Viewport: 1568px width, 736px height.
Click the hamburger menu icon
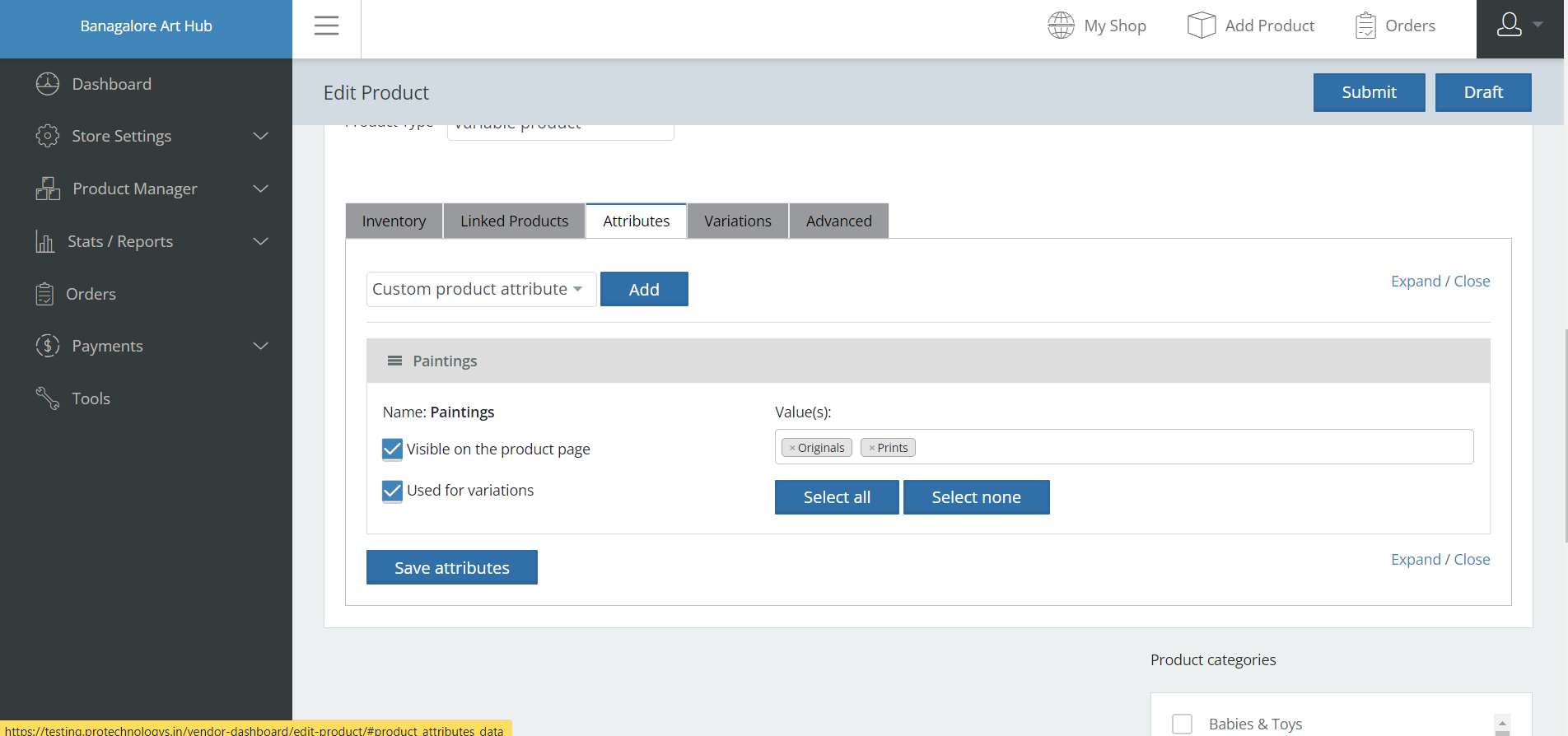[326, 26]
